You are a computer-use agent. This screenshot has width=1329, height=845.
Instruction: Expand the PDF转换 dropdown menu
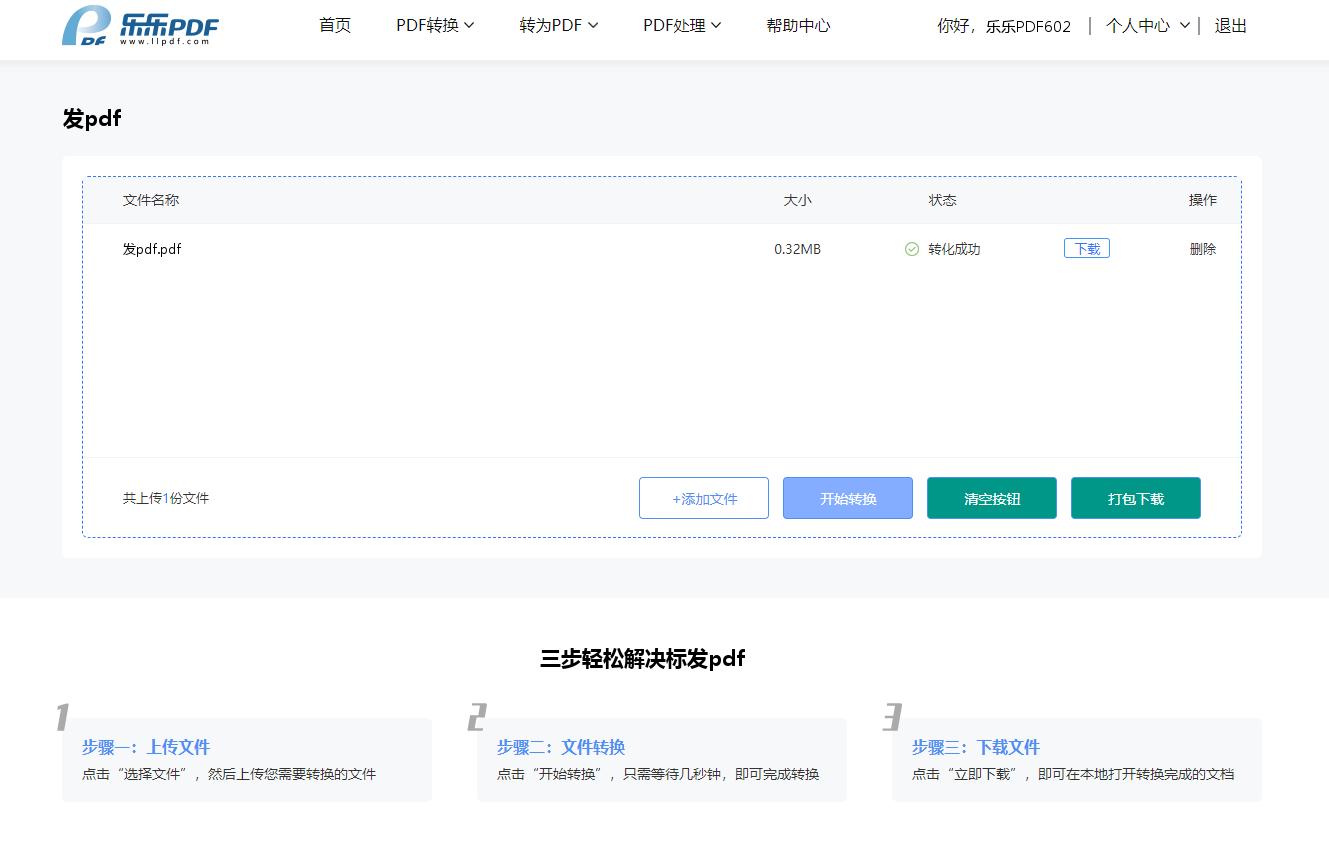(435, 26)
